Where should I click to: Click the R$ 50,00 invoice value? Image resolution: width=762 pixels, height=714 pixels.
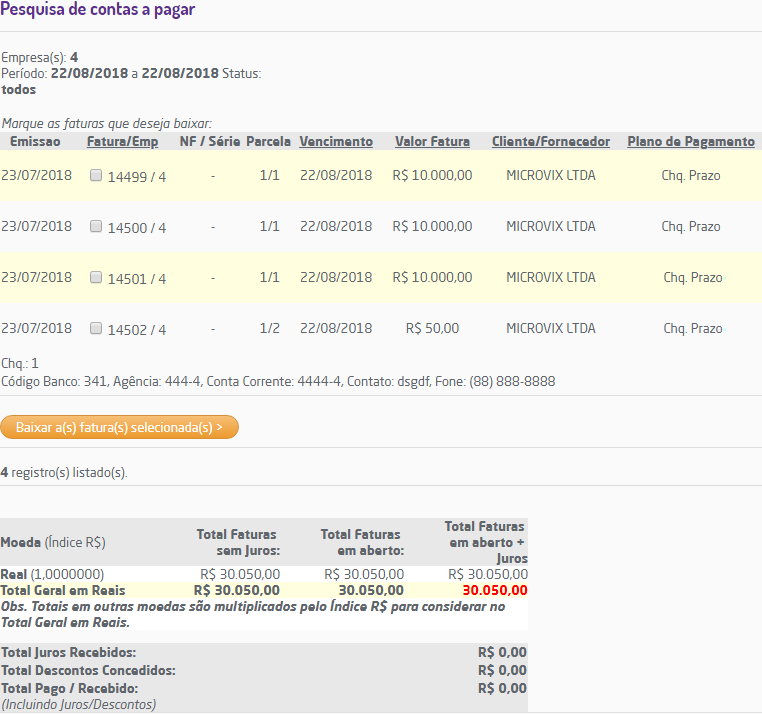coord(433,328)
